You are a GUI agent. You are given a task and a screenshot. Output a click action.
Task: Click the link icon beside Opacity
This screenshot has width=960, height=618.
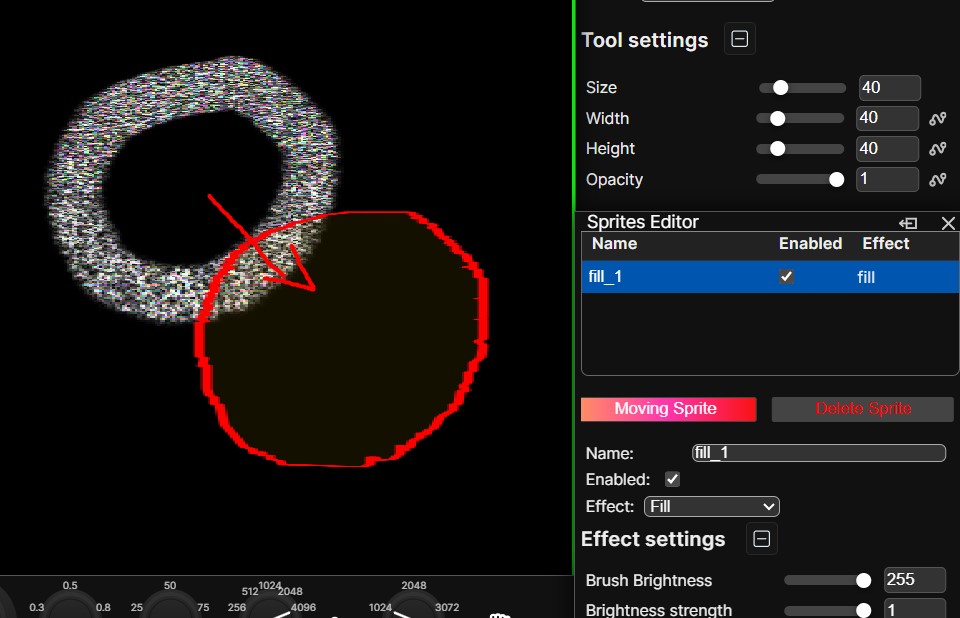coord(937,179)
